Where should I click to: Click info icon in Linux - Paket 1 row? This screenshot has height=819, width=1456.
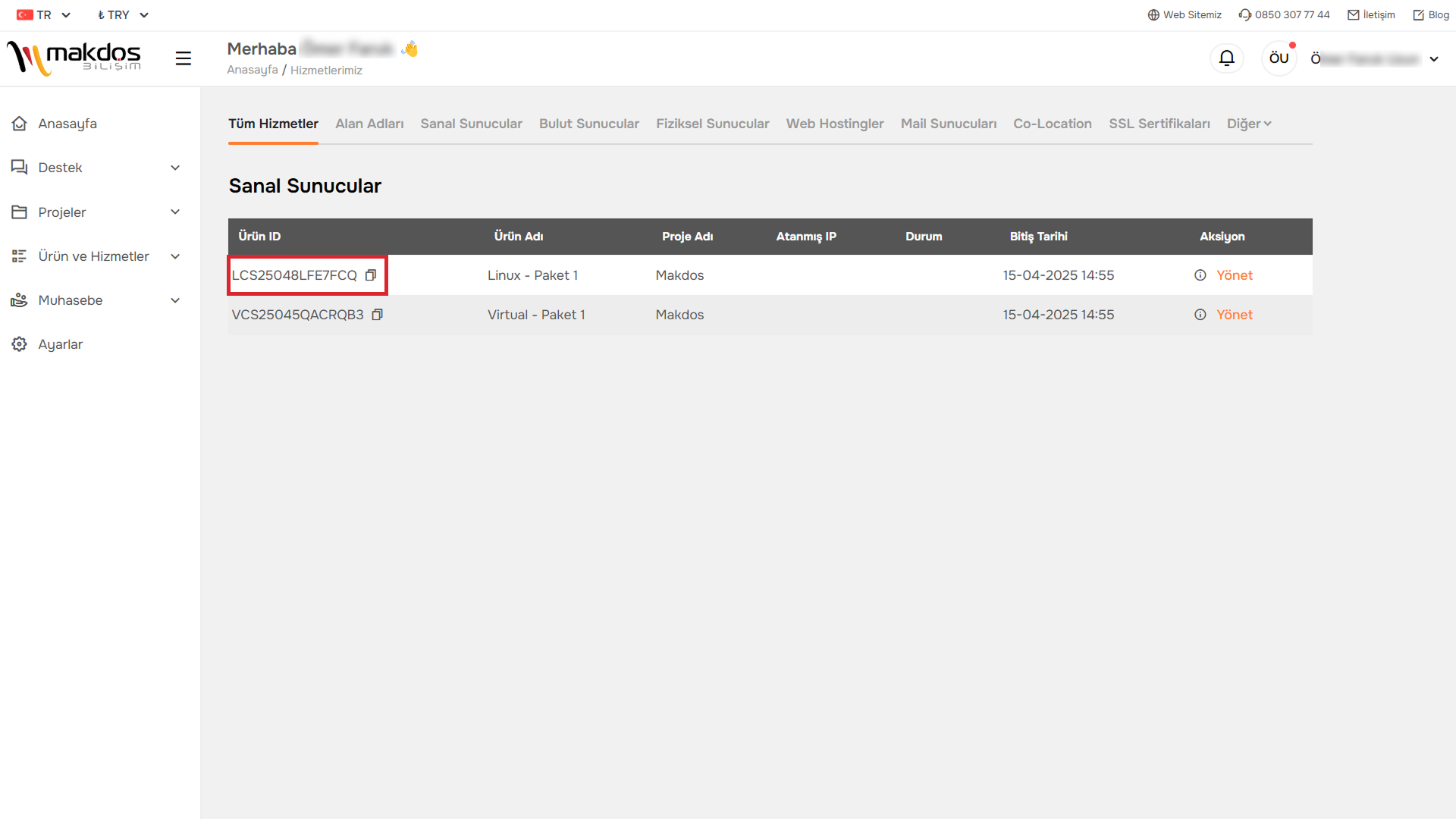pyautogui.click(x=1200, y=275)
